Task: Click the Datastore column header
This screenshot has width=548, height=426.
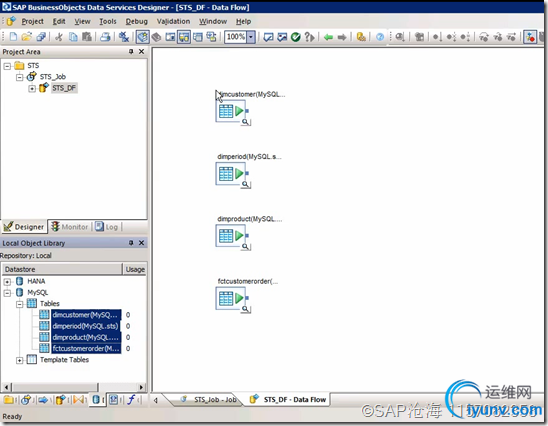Action: pos(62,269)
